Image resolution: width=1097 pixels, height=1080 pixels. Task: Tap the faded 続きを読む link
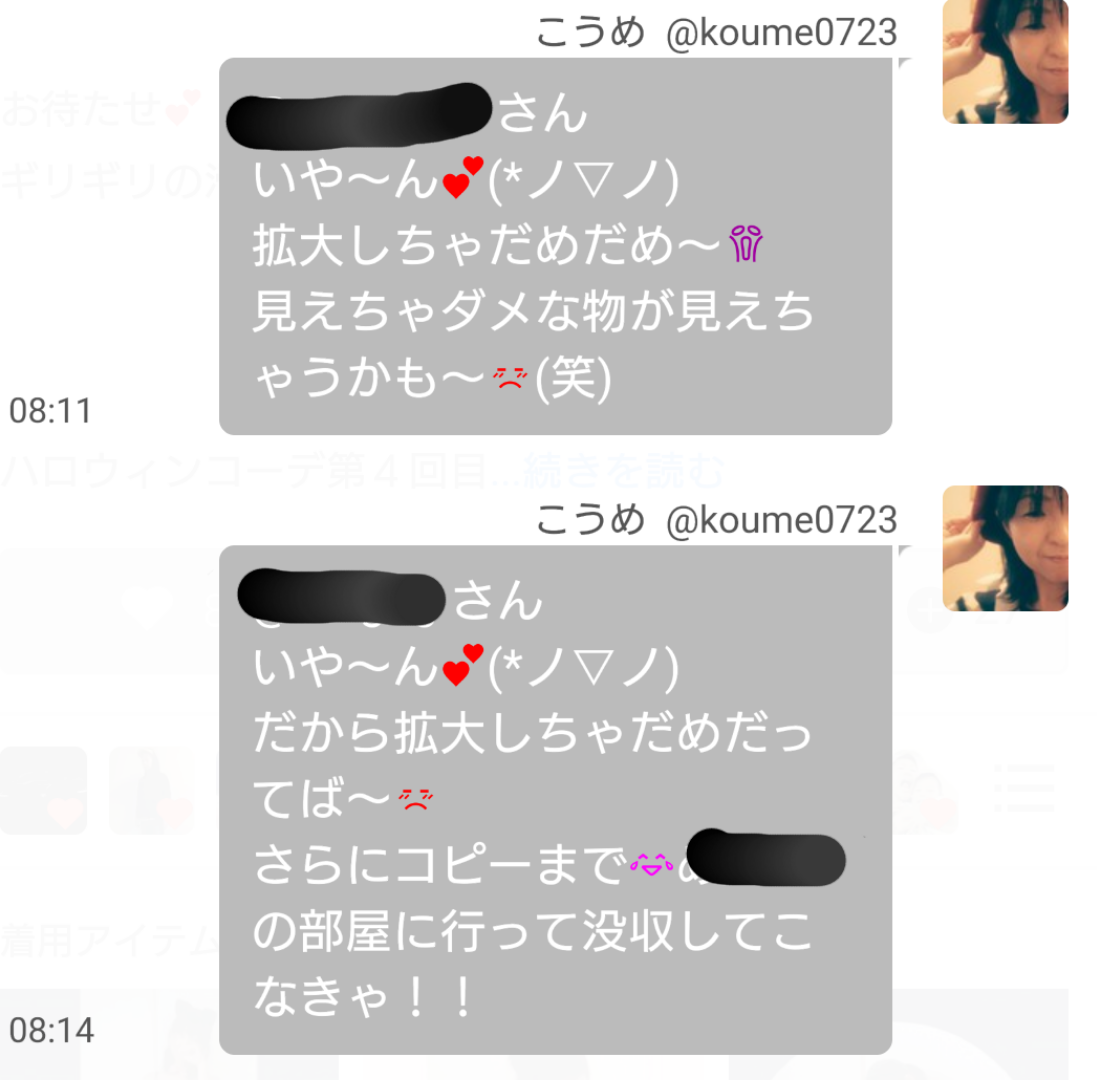[623, 471]
